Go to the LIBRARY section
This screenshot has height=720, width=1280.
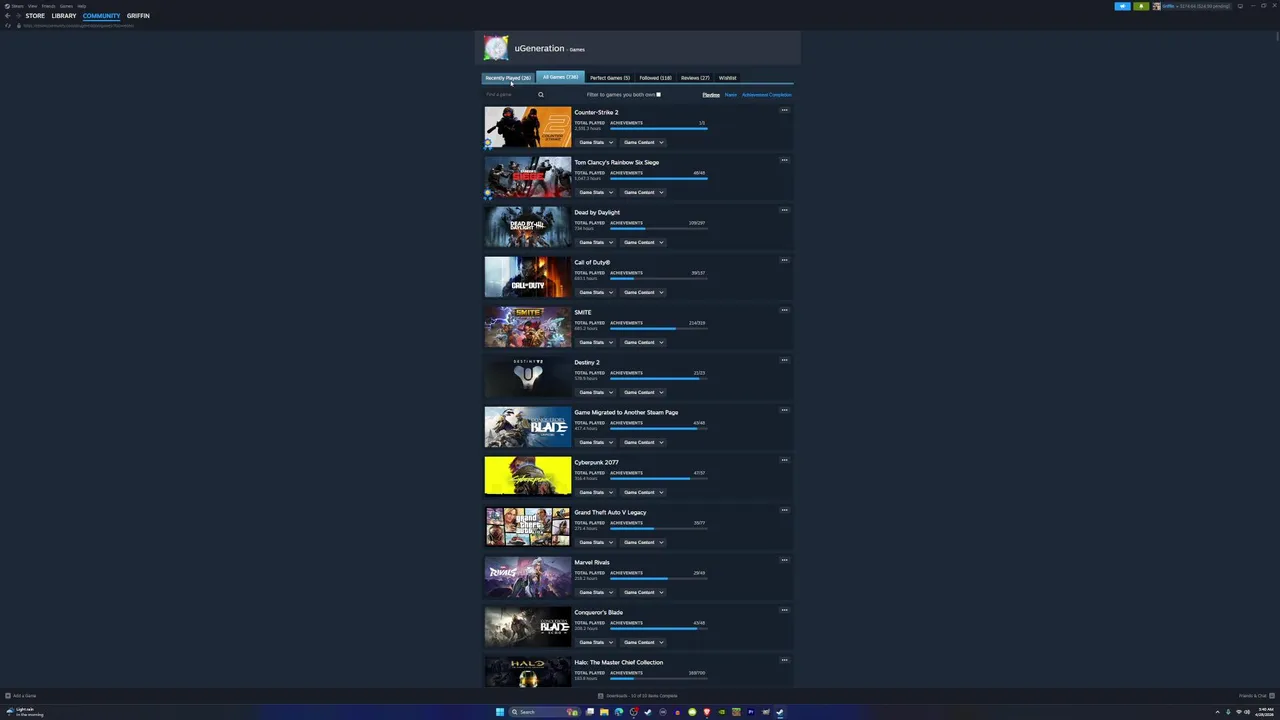pos(64,16)
